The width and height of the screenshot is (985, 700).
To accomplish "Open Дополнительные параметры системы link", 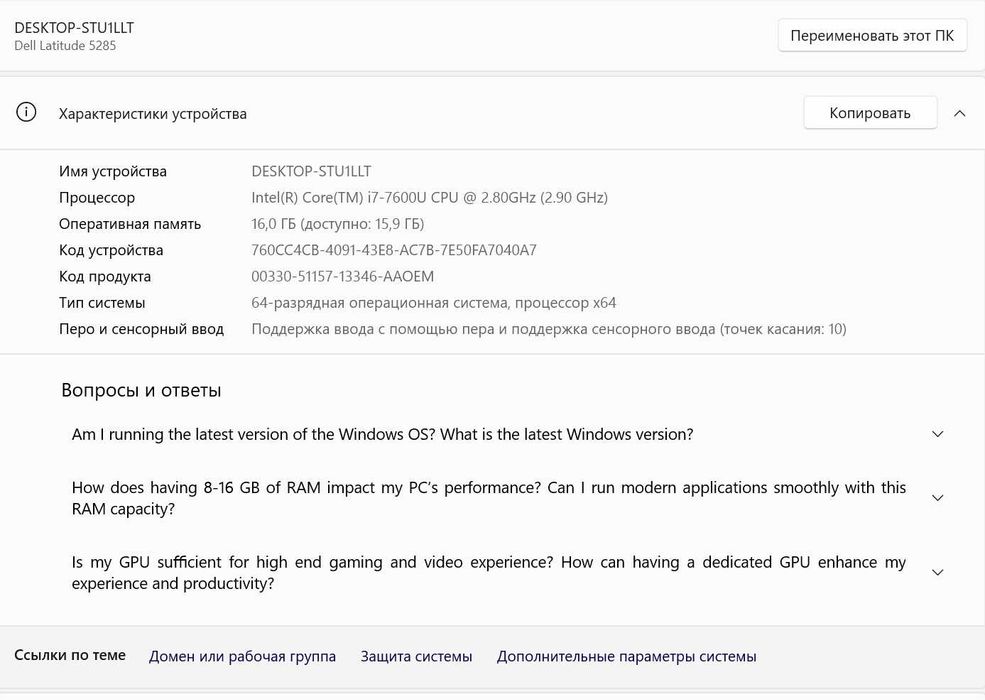I will (x=626, y=657).
